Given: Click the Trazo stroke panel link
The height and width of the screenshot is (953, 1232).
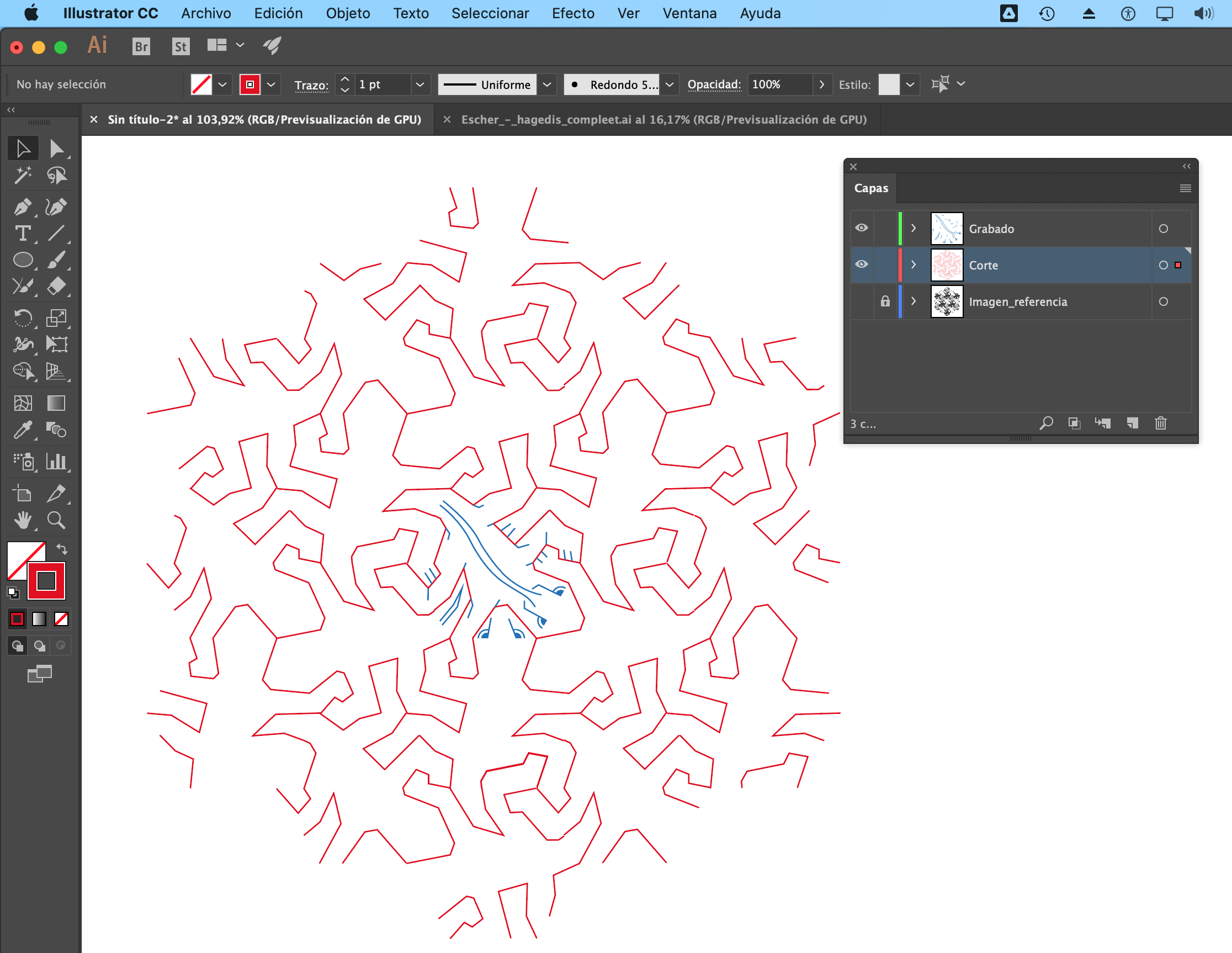Looking at the screenshot, I should (x=311, y=85).
